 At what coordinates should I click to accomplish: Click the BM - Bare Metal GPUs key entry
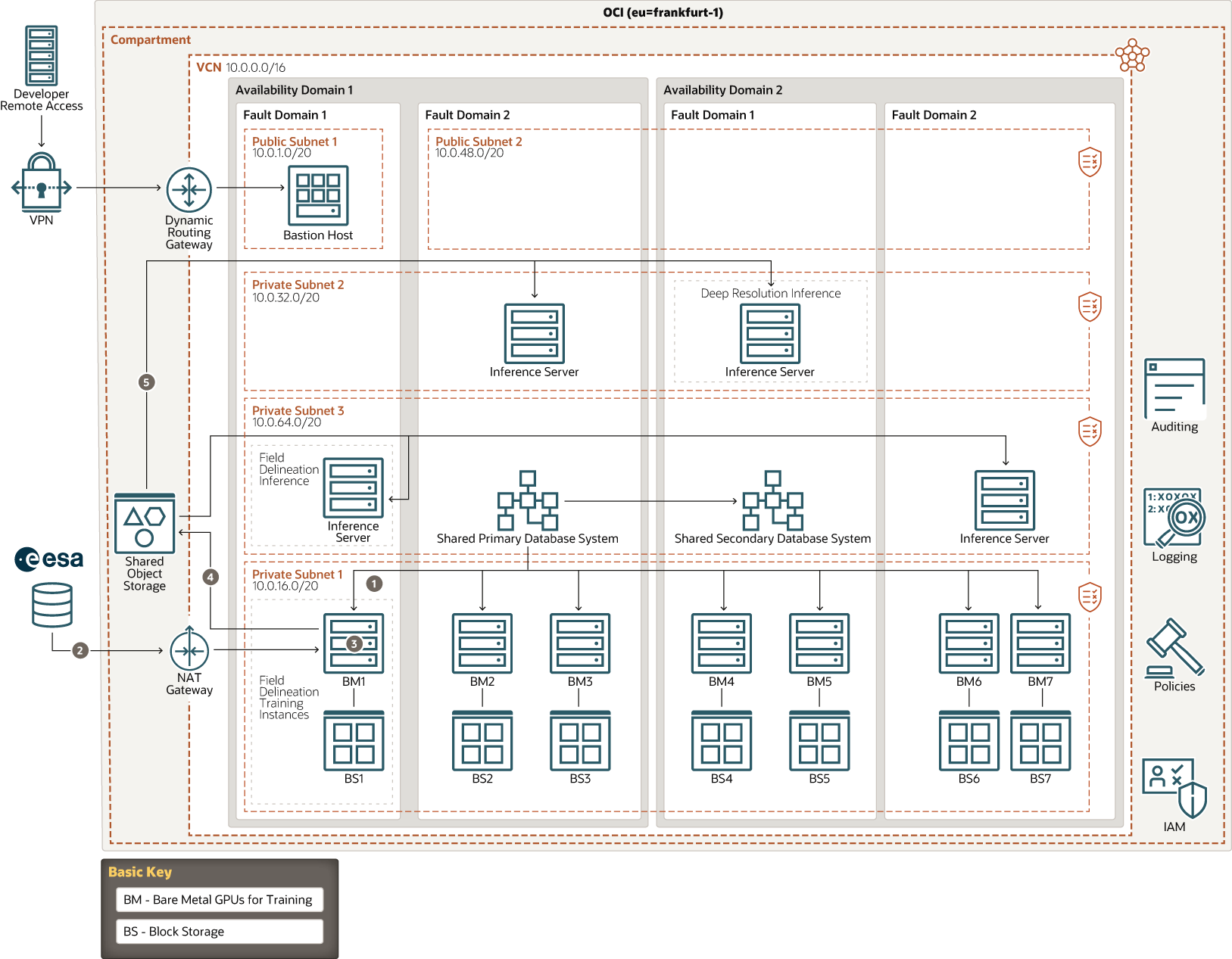[x=219, y=899]
